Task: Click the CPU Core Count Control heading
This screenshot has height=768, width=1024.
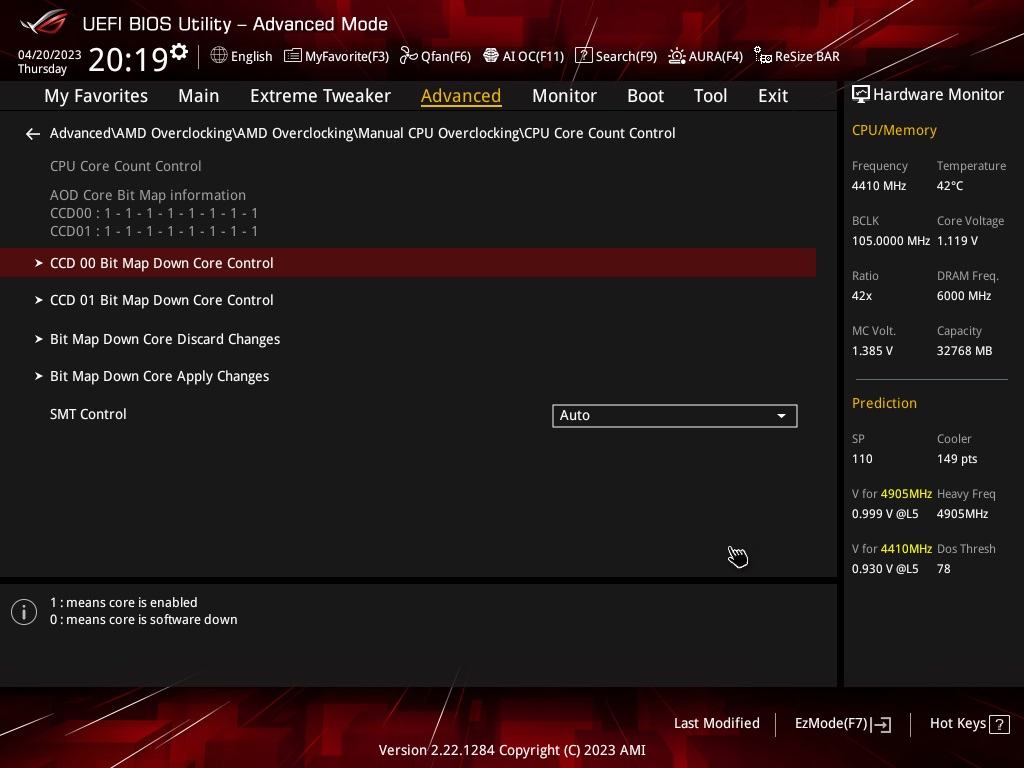Action: point(125,166)
